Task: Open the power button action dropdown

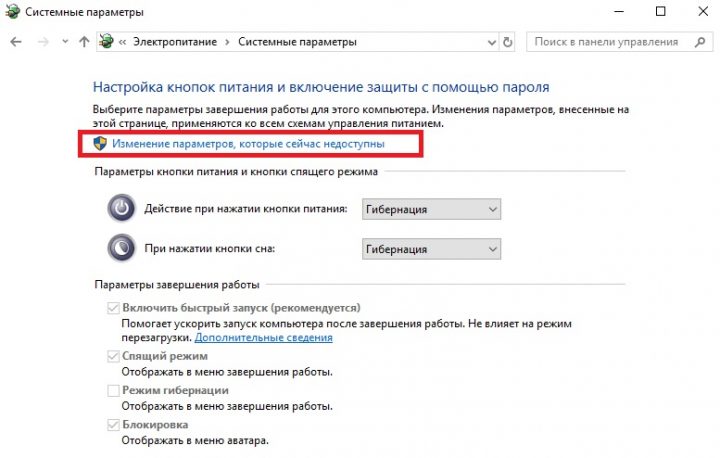Action: (429, 209)
